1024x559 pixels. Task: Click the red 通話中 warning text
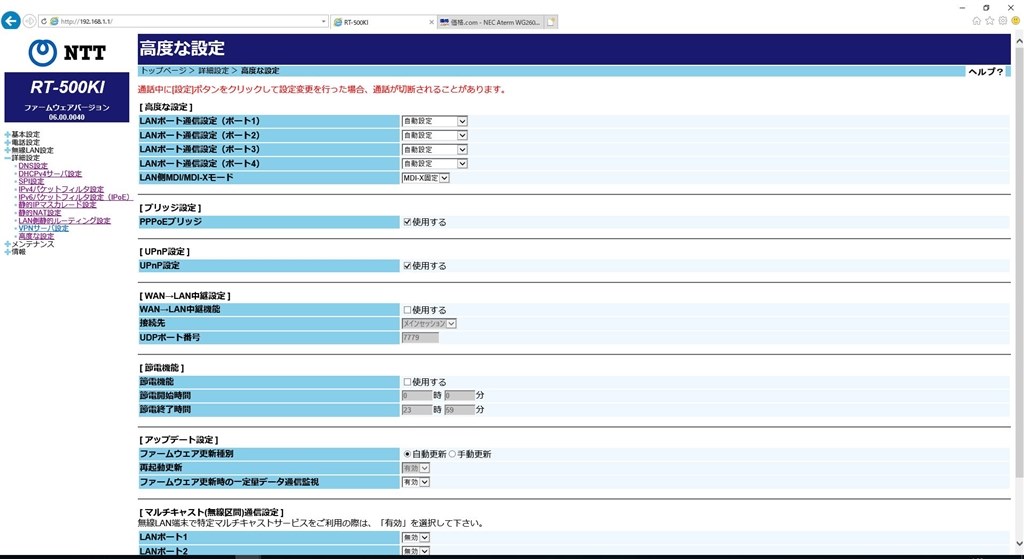[x=322, y=90]
